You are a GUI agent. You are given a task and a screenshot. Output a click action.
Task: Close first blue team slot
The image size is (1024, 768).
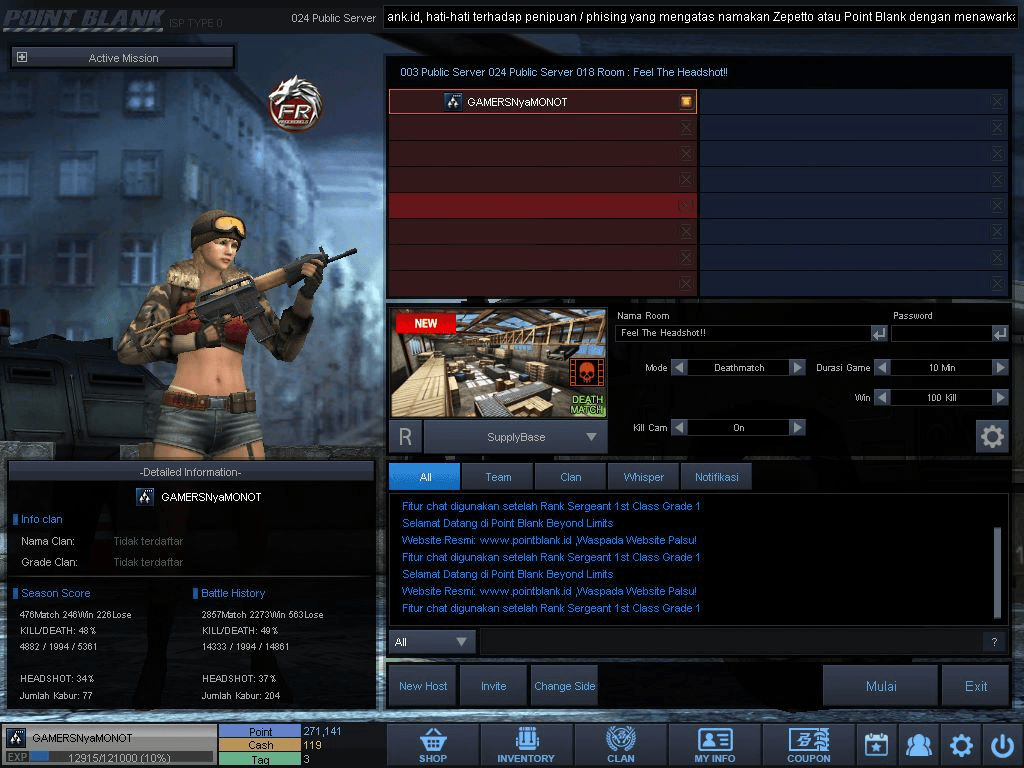coord(997,101)
